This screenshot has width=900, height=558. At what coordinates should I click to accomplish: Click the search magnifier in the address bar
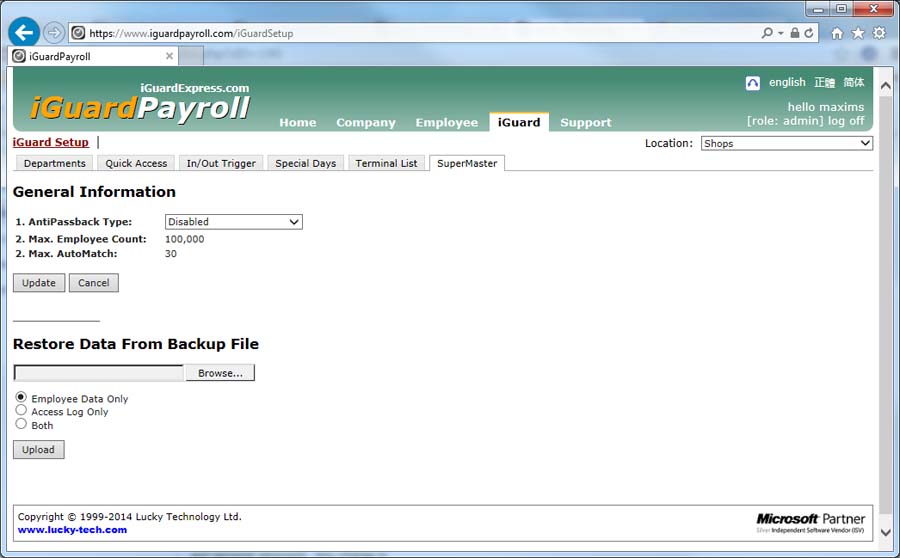click(x=767, y=33)
